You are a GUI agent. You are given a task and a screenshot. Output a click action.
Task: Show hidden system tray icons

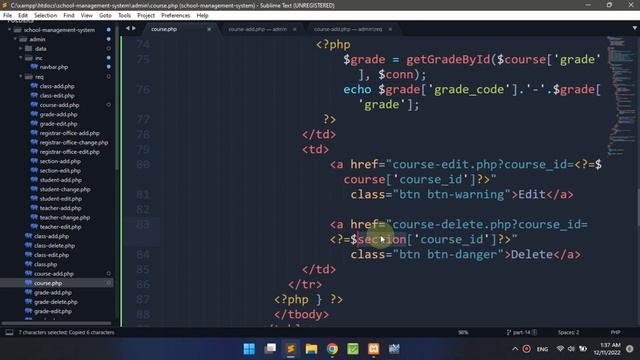click(515, 349)
